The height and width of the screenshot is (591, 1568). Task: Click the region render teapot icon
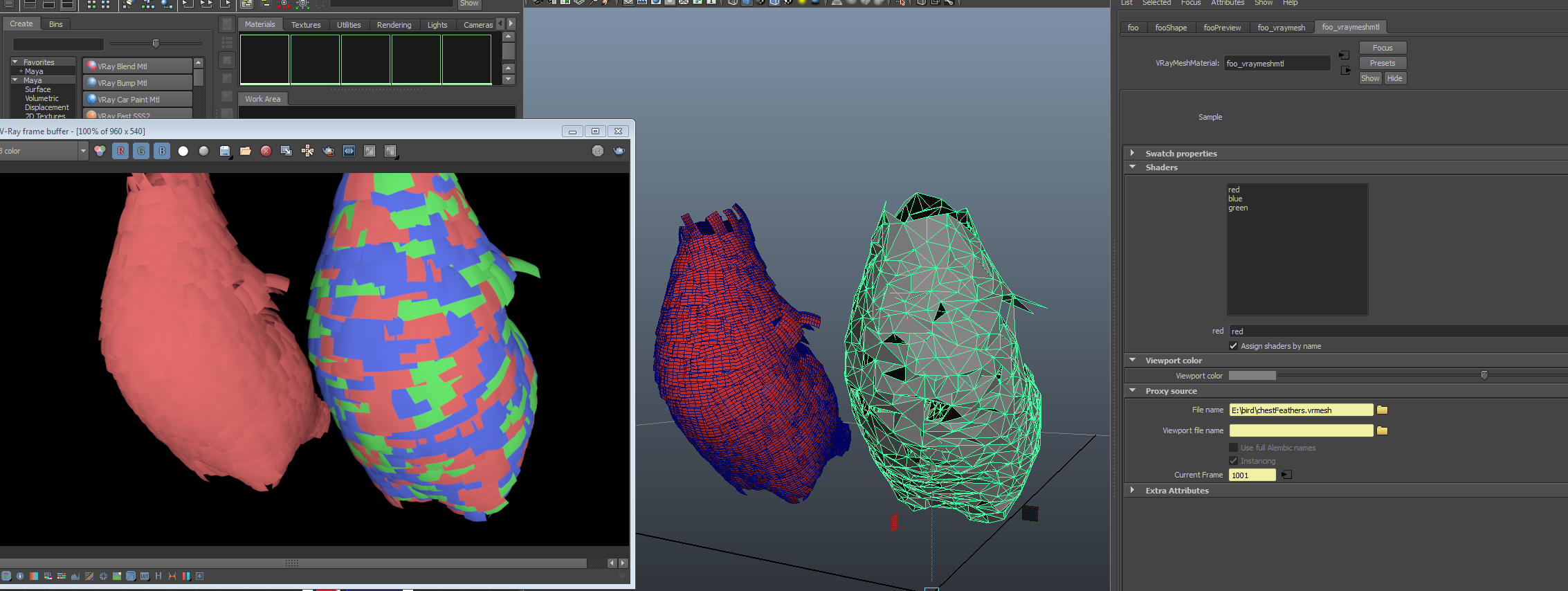329,151
